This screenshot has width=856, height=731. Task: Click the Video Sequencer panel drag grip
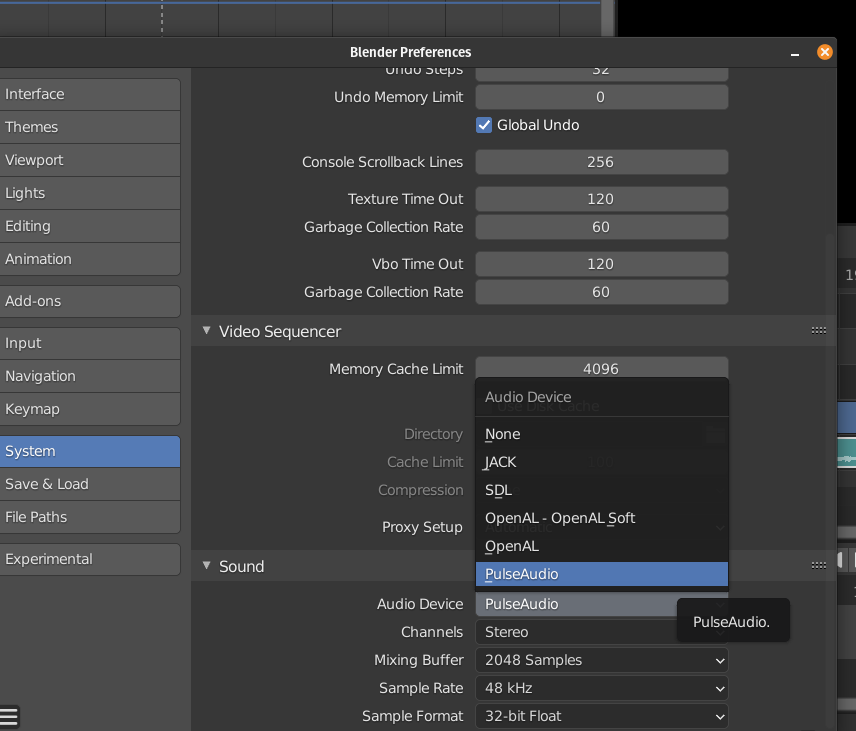coord(818,330)
